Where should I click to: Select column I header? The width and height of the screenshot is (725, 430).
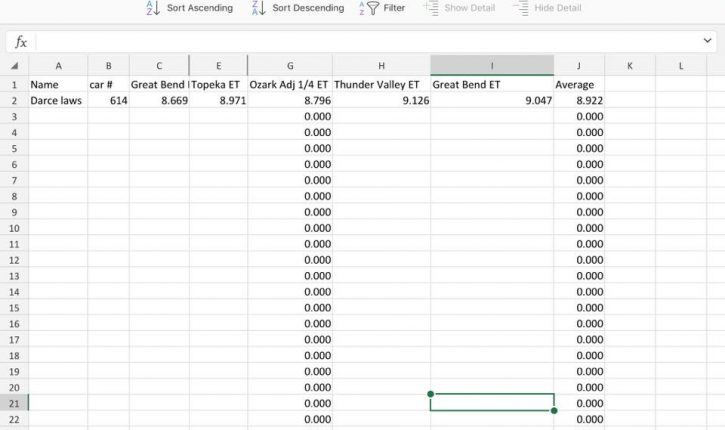coord(491,66)
